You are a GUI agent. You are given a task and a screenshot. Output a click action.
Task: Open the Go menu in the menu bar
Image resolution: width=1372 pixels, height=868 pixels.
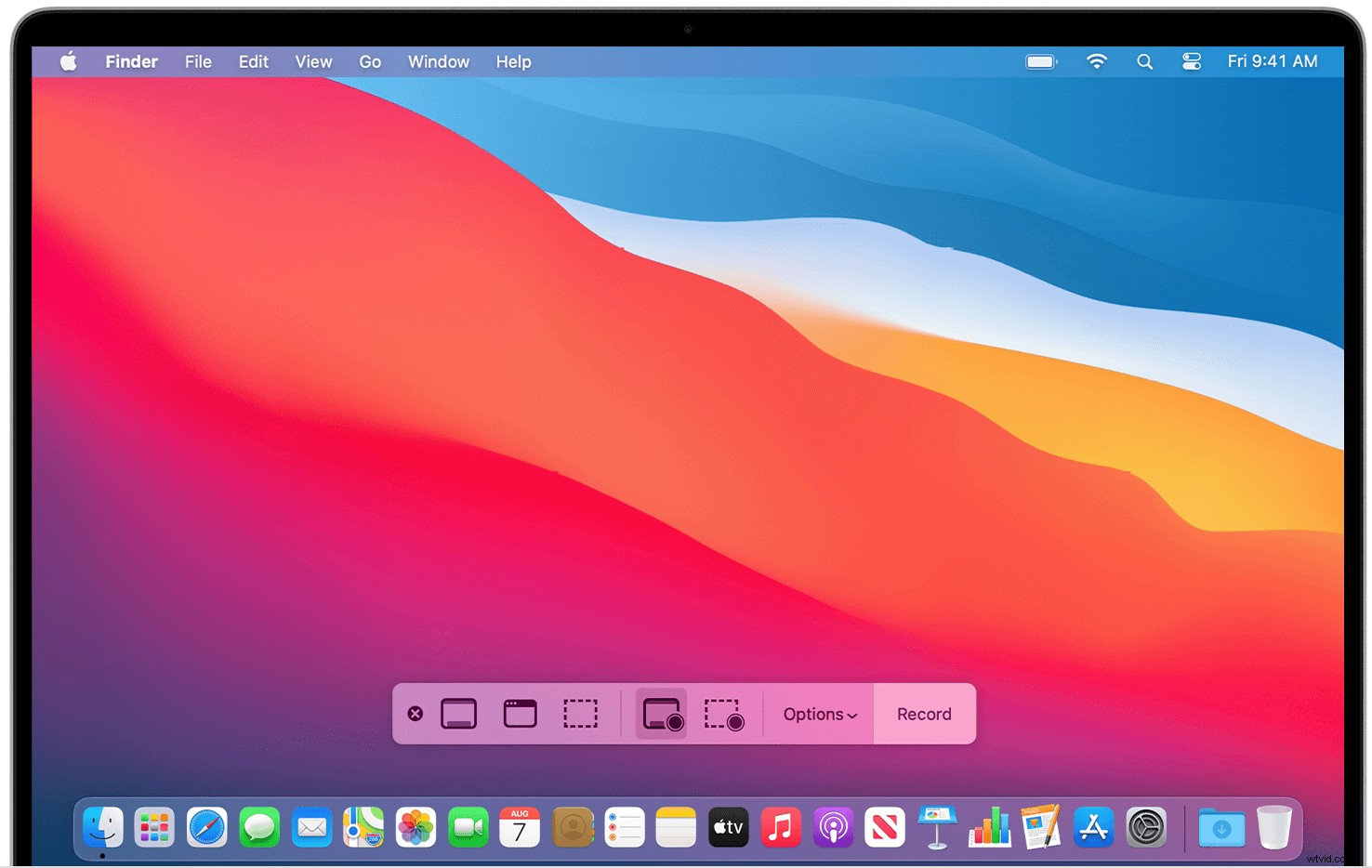369,61
